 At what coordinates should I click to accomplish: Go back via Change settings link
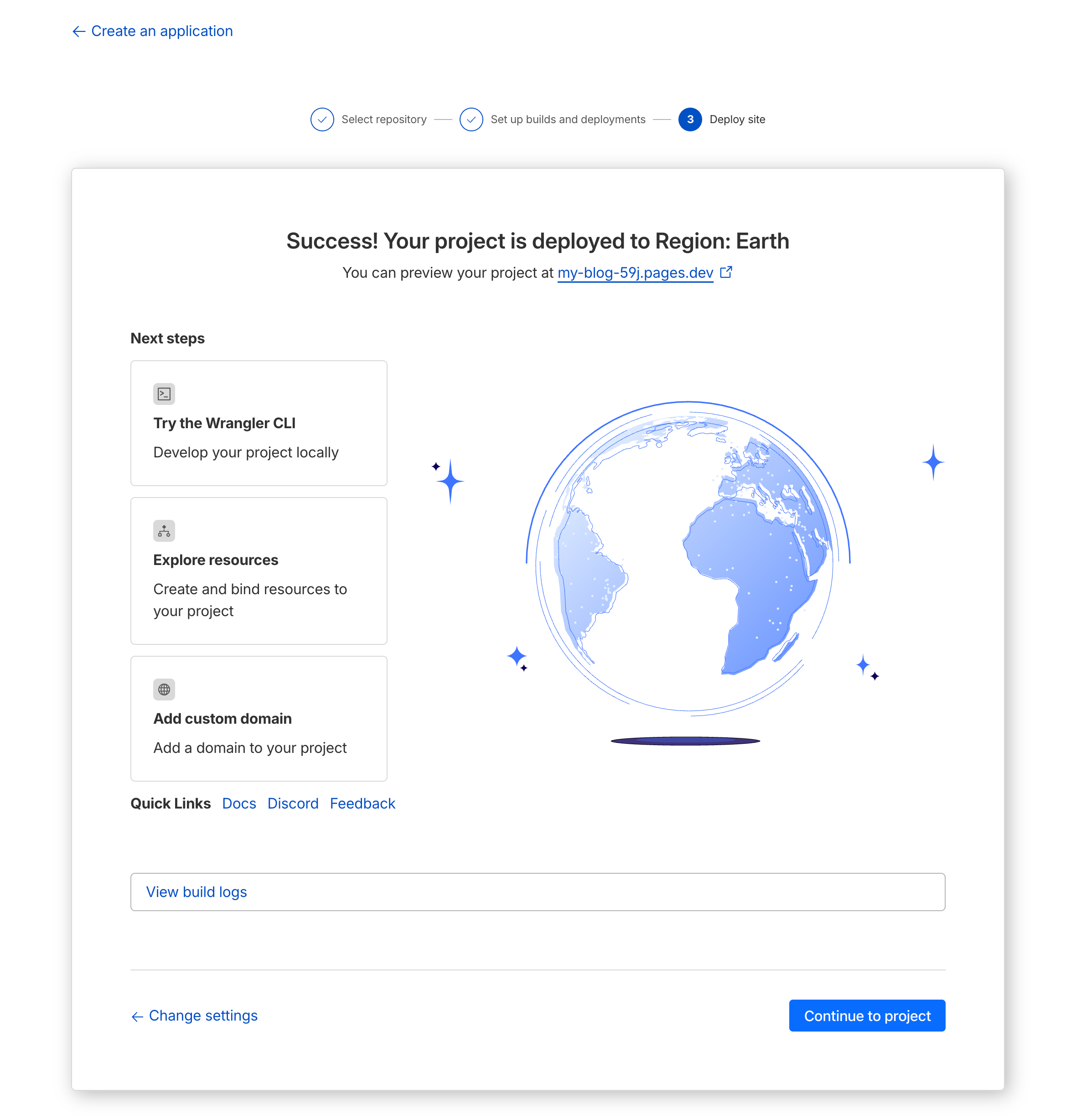(x=203, y=1016)
